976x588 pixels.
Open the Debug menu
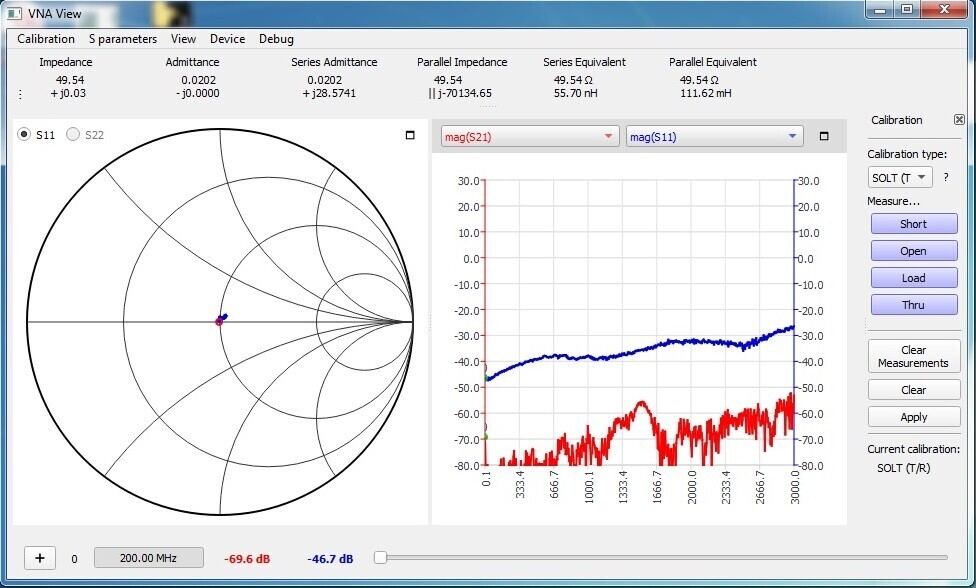[276, 39]
